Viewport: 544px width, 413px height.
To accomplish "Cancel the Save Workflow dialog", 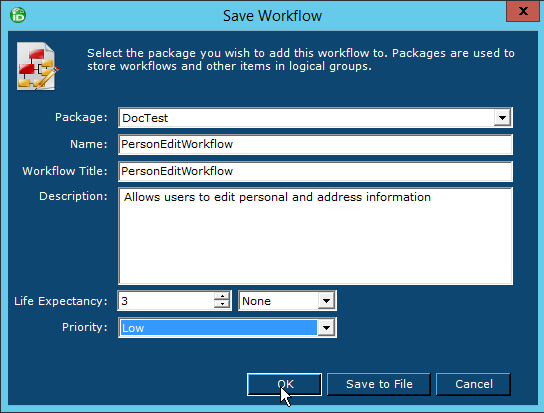I will point(473,384).
